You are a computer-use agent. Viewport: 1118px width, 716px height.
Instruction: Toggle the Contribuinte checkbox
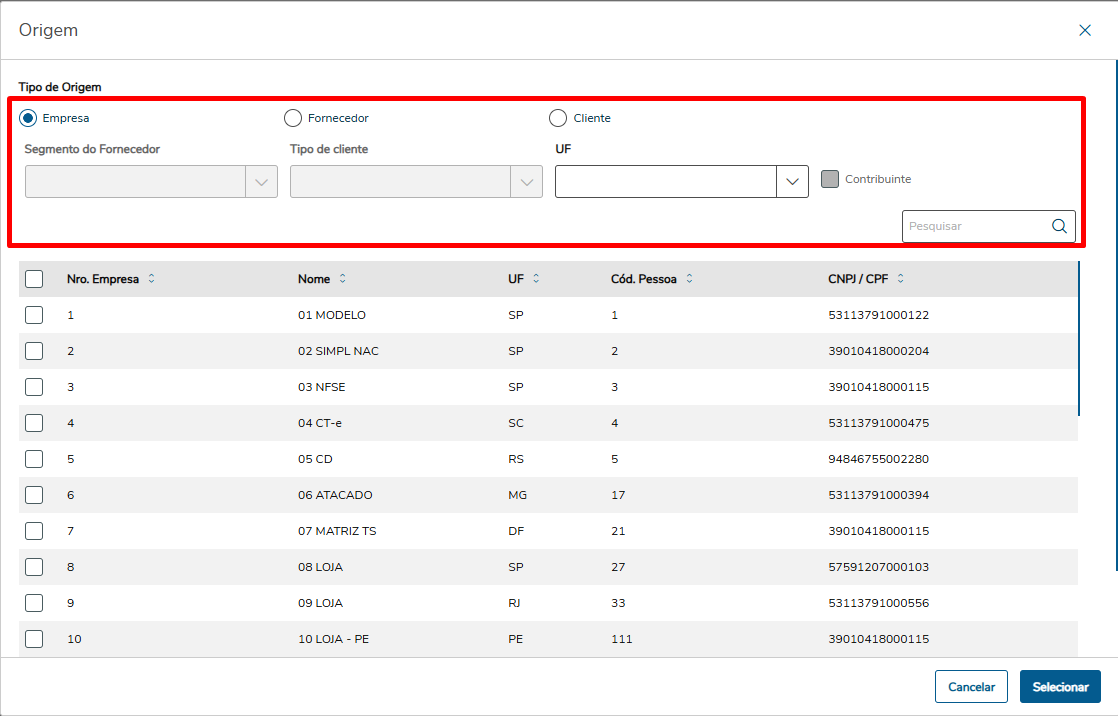pos(830,179)
